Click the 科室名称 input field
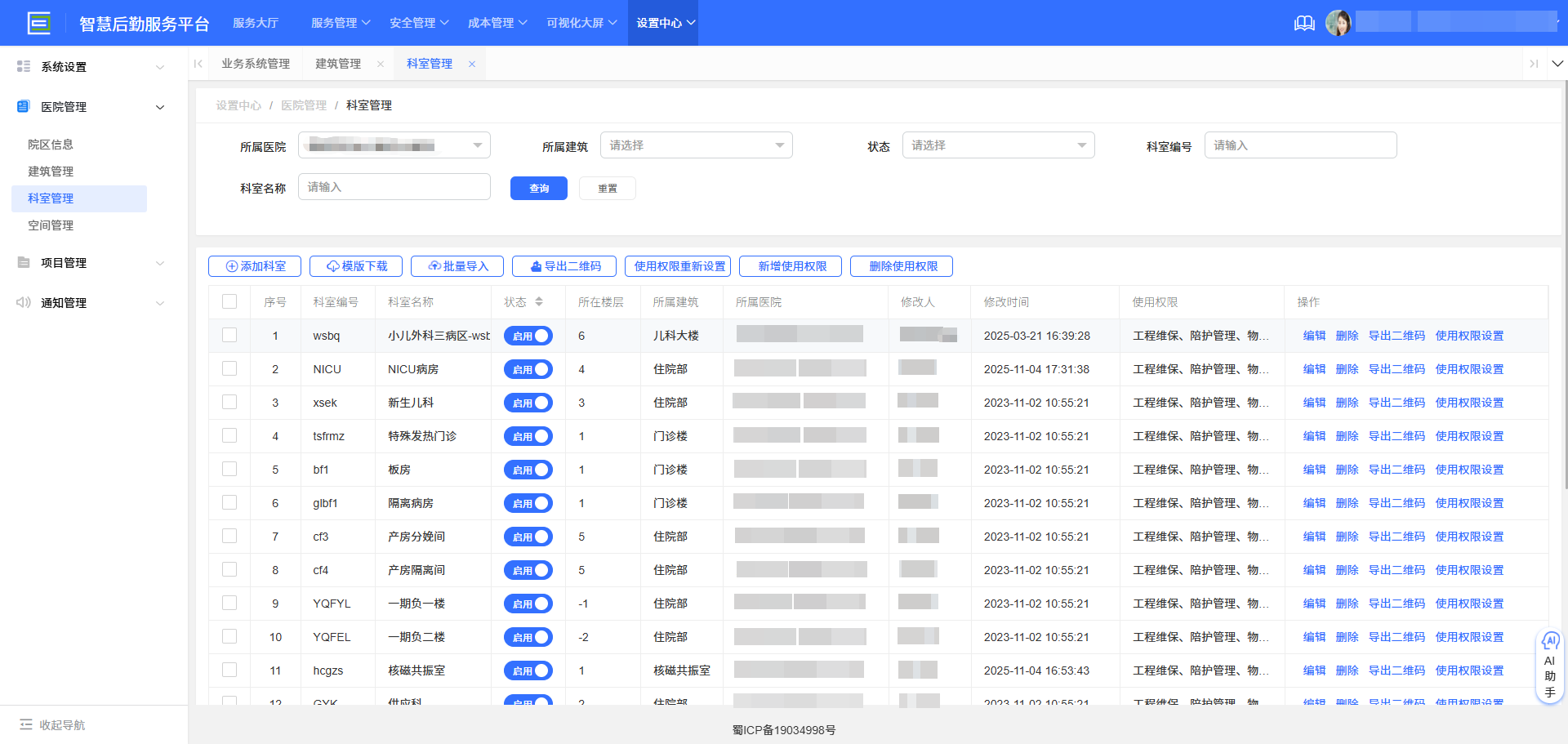The height and width of the screenshot is (744, 1568). [394, 187]
